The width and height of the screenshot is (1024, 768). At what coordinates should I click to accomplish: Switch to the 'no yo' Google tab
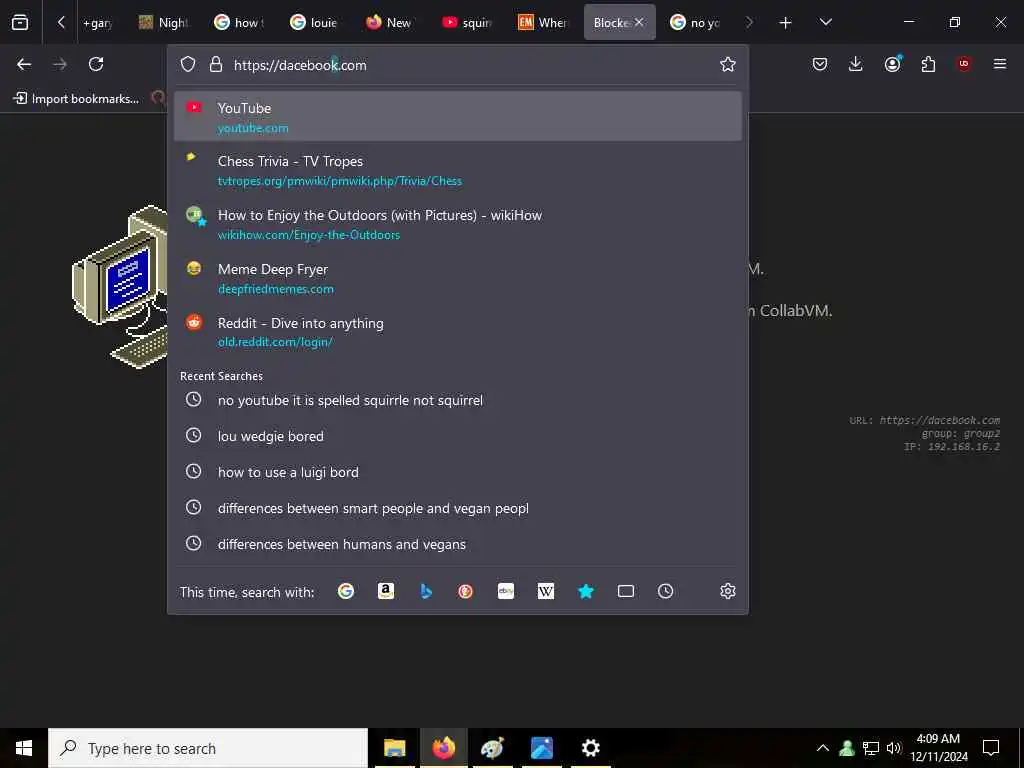tap(696, 22)
